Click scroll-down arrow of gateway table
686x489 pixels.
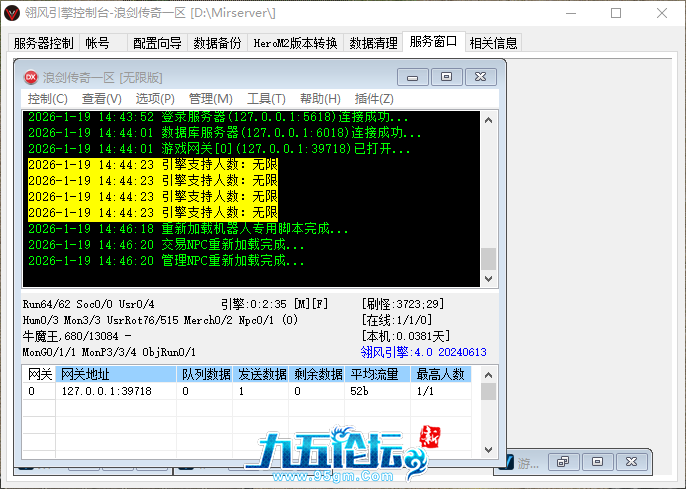pos(489,450)
